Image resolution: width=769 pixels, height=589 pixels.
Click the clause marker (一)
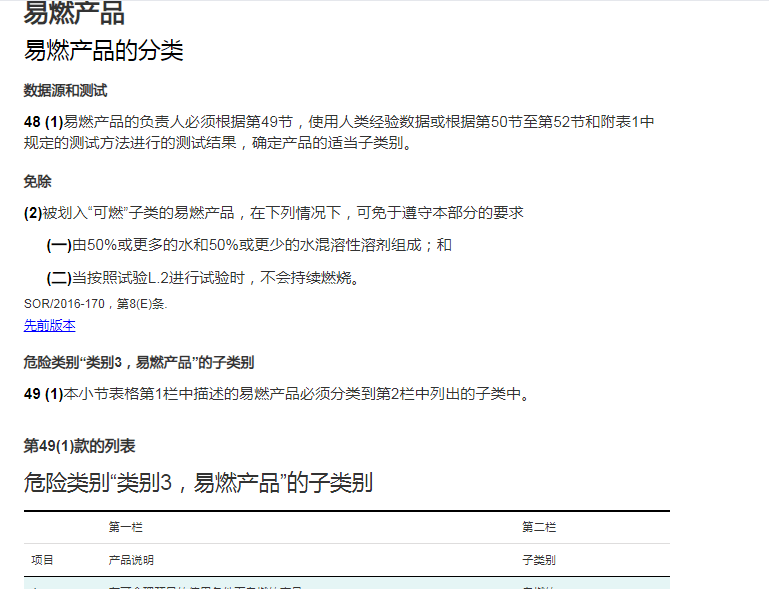click(59, 245)
